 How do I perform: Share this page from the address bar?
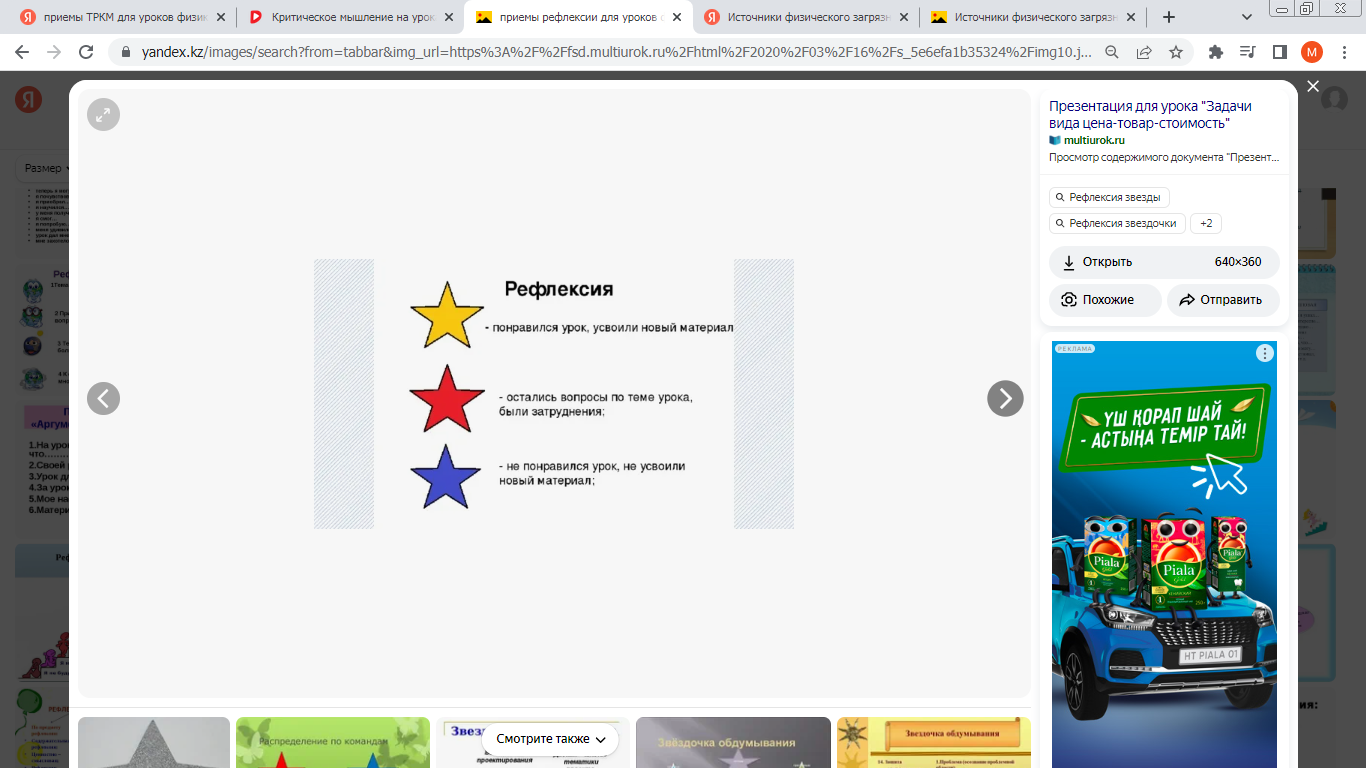tap(1144, 52)
